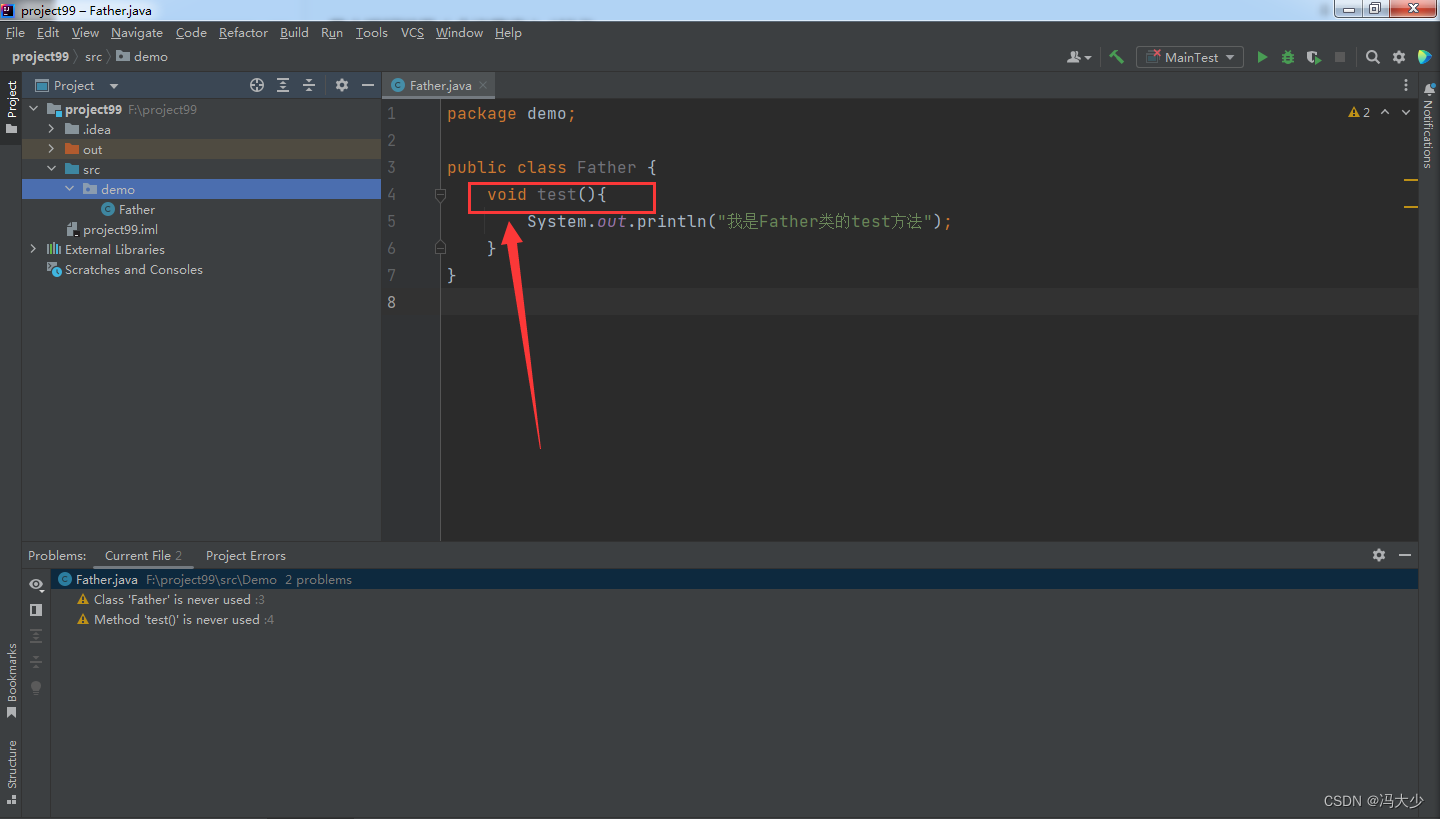The height and width of the screenshot is (819, 1440).
Task: Open the Edit menu
Action: pyautogui.click(x=48, y=33)
